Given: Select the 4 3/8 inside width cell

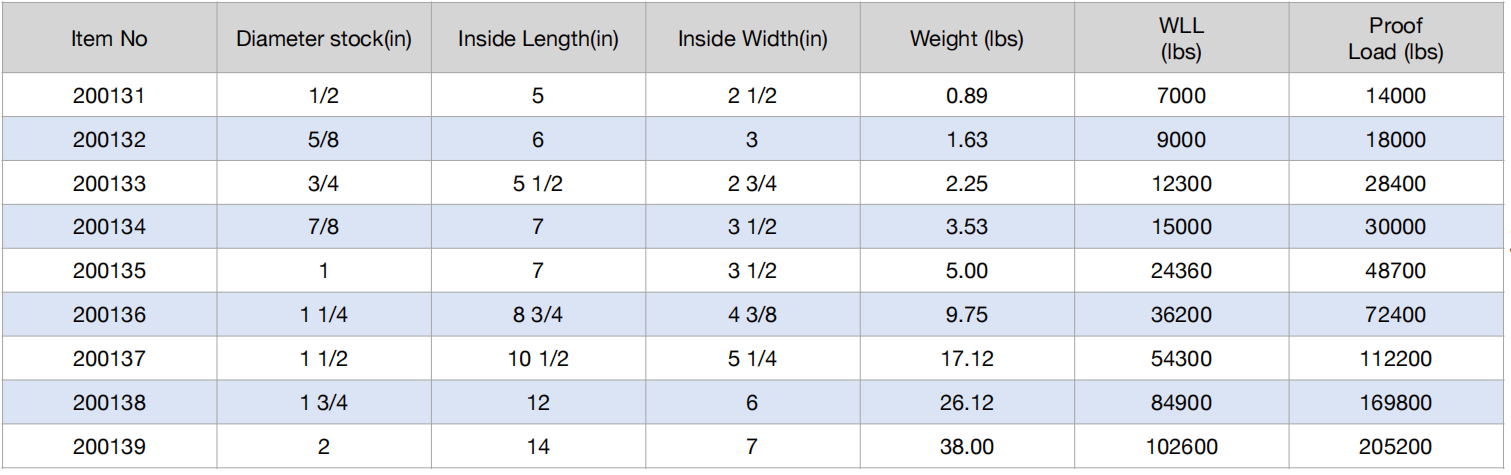Looking at the screenshot, I should pyautogui.click(x=752, y=315).
